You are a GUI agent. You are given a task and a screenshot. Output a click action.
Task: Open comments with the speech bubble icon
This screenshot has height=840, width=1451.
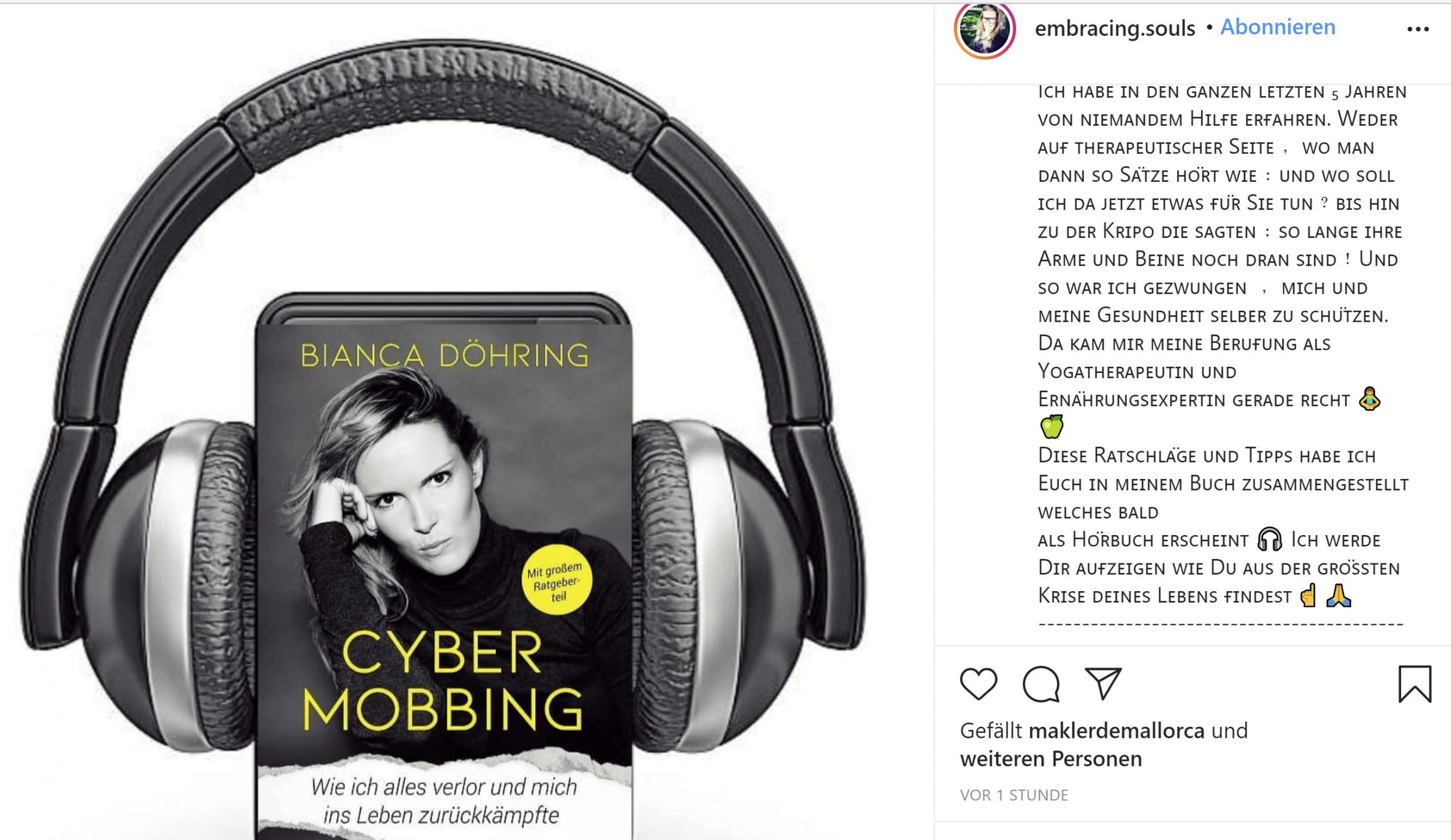(1041, 684)
